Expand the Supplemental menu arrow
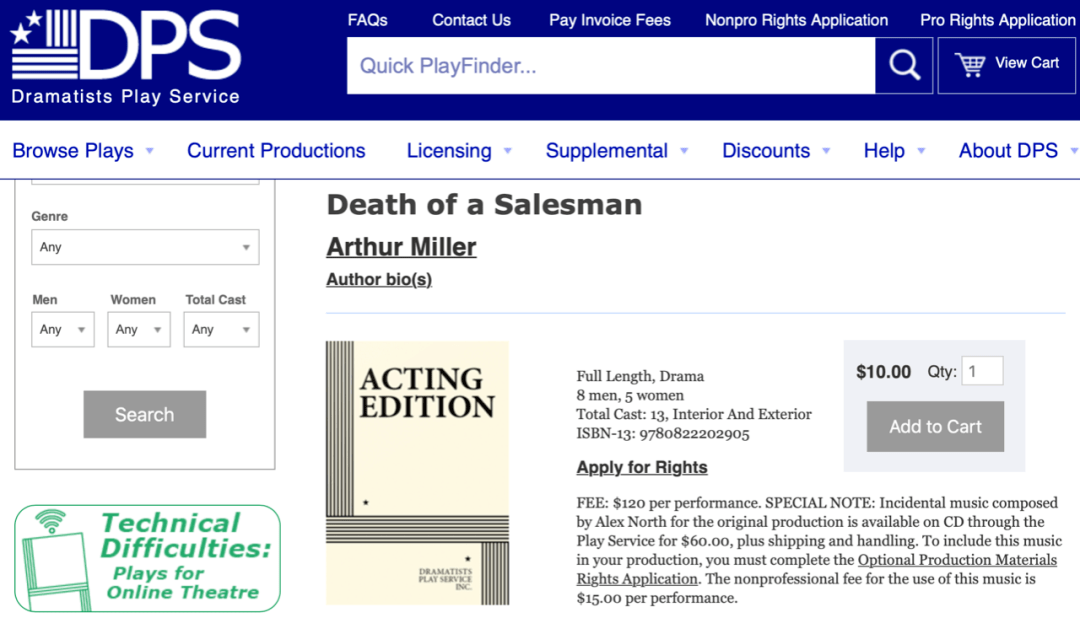The height and width of the screenshot is (618, 1080). (x=684, y=151)
